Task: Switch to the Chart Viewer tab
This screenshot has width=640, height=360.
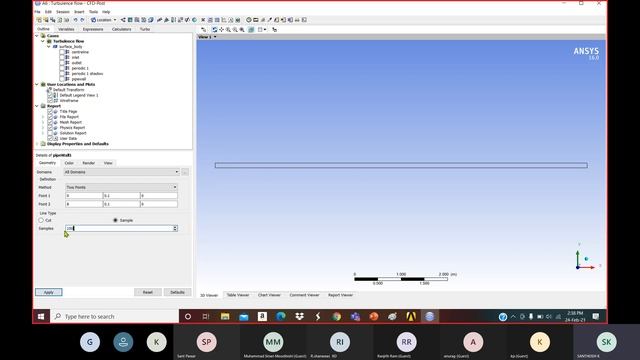Action: tap(269, 295)
